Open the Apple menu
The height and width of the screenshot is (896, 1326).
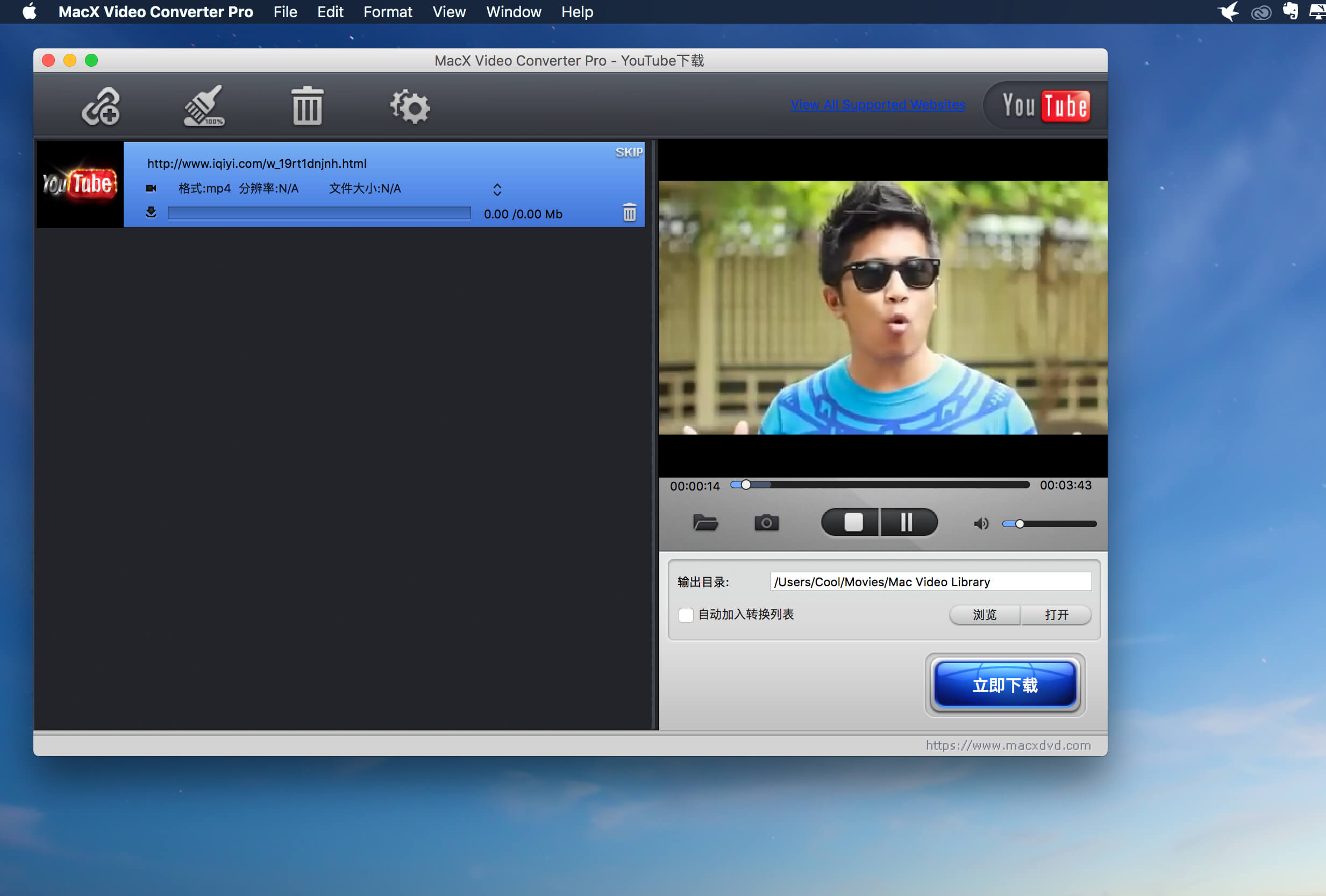pos(30,11)
